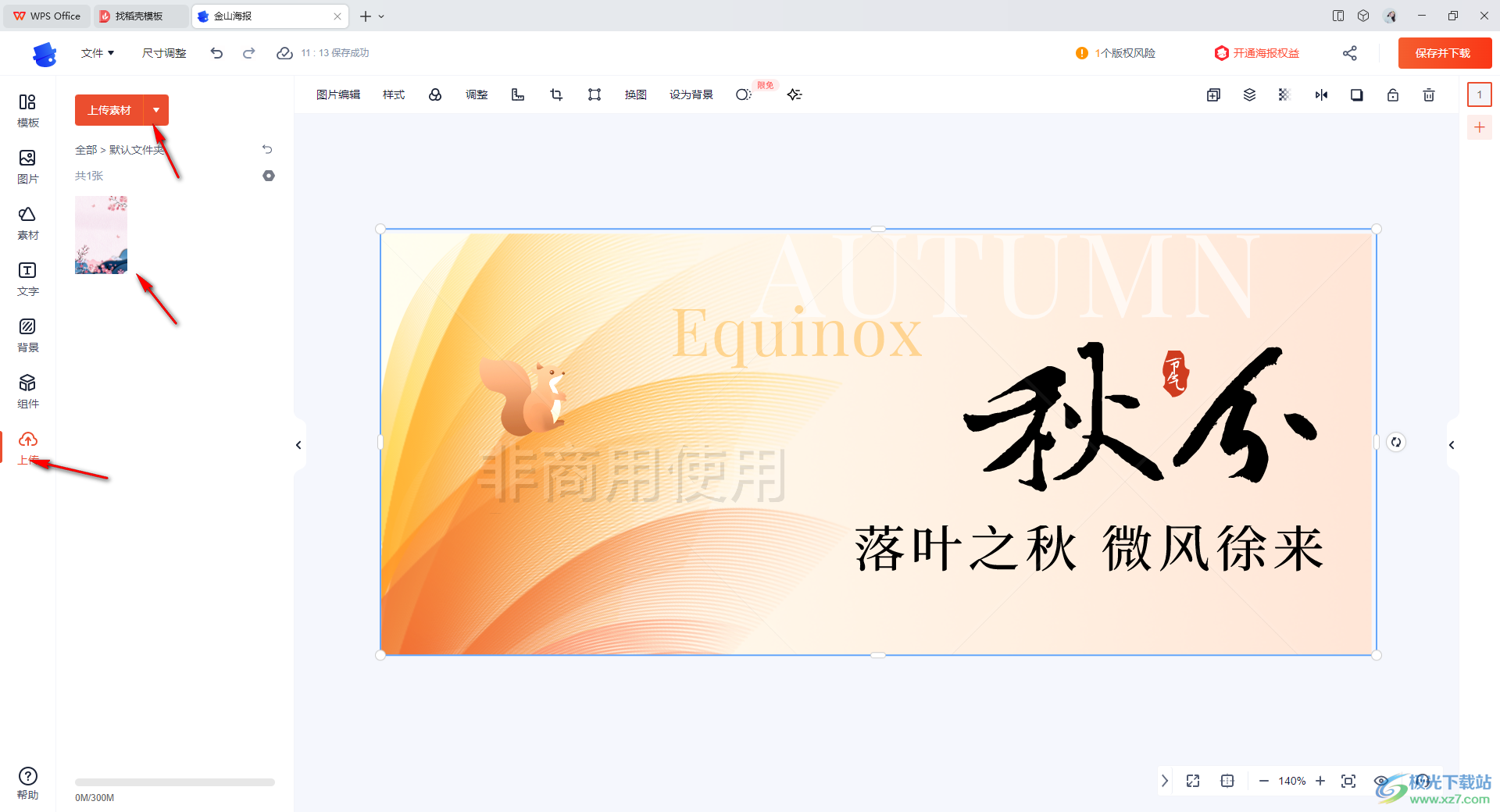Collapse the zoom toolbar chevron
Screen dimensions: 1500x812
click(1165, 781)
